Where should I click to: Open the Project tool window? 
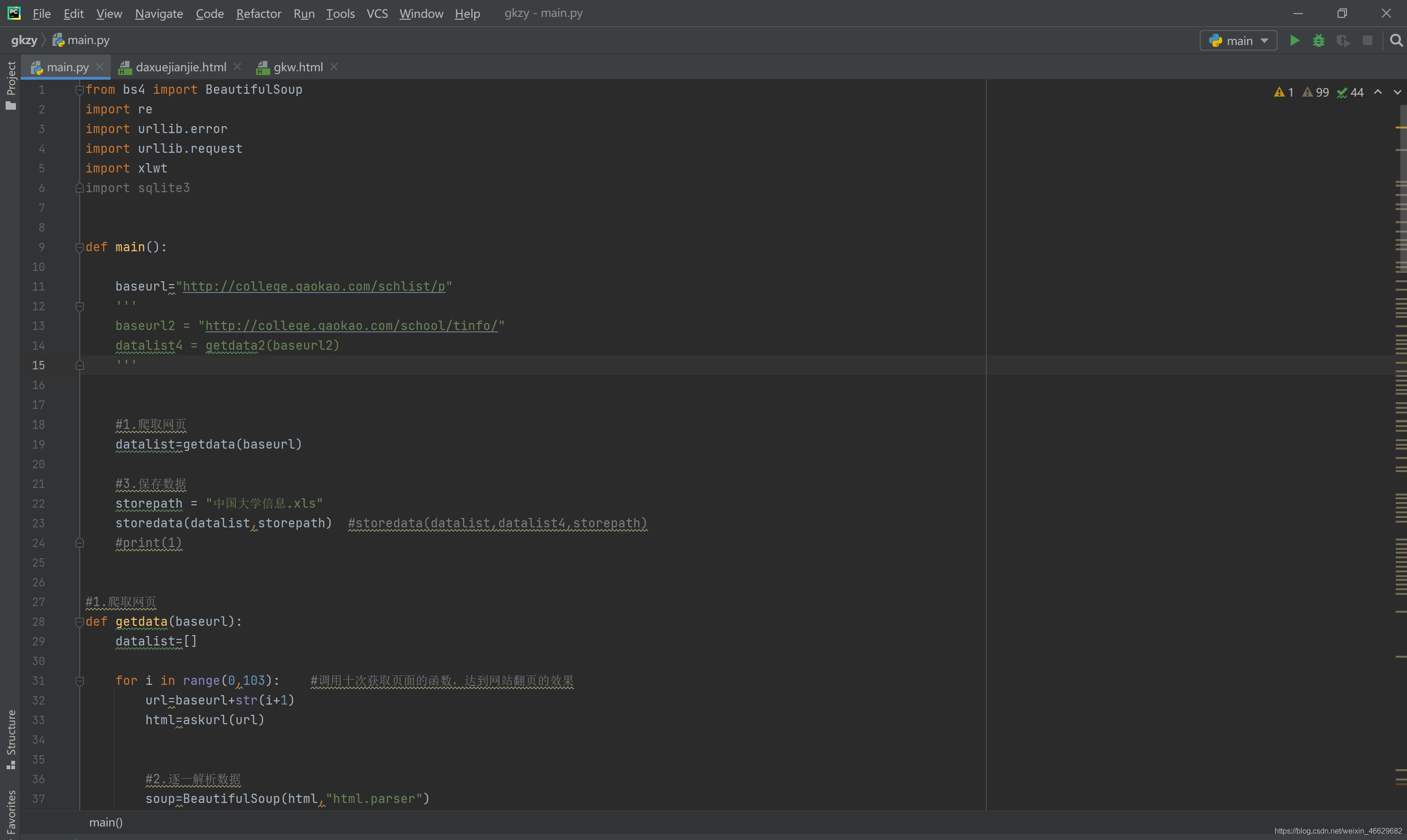click(11, 85)
